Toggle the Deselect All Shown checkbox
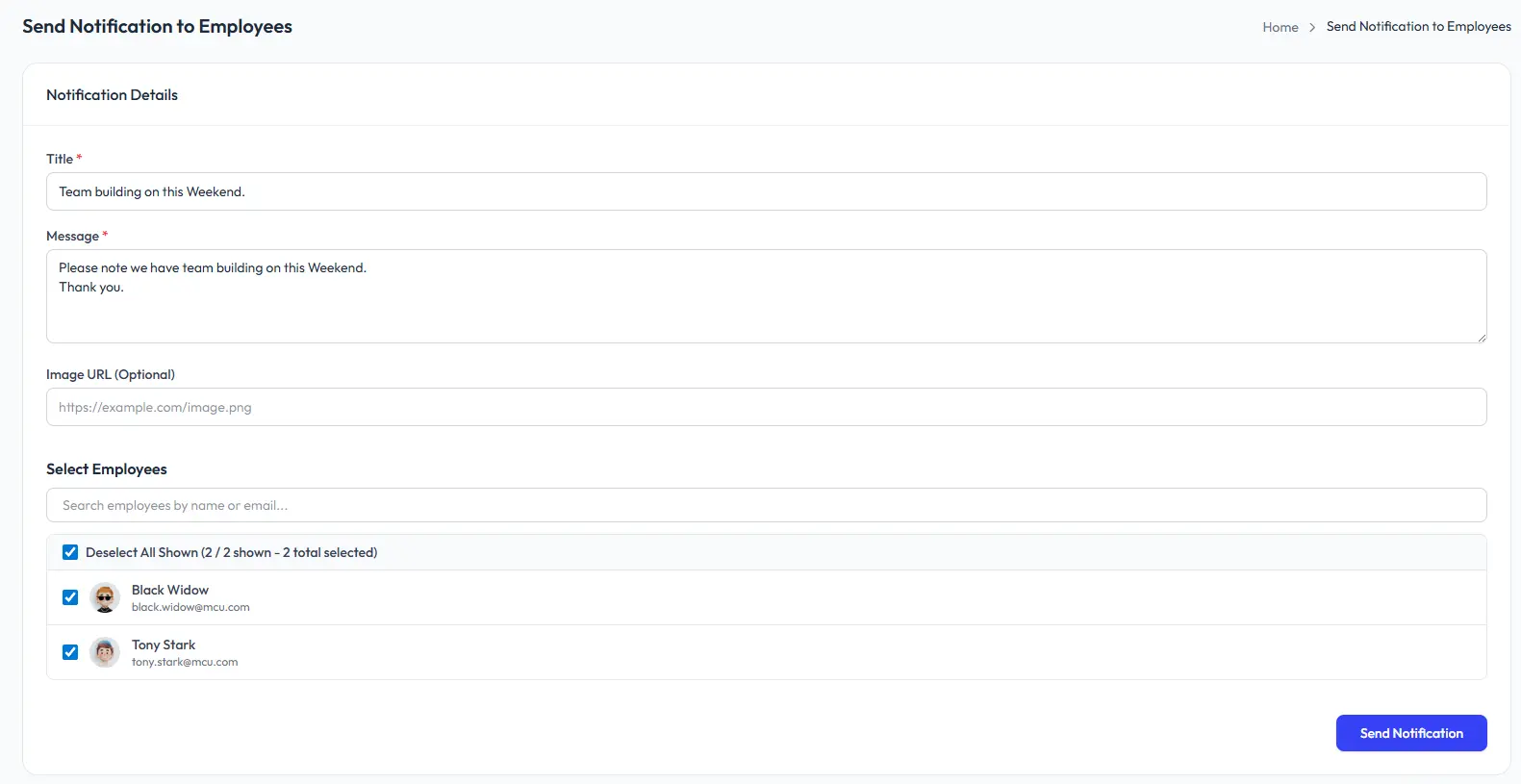Screen dimensions: 1521x784 (70, 552)
